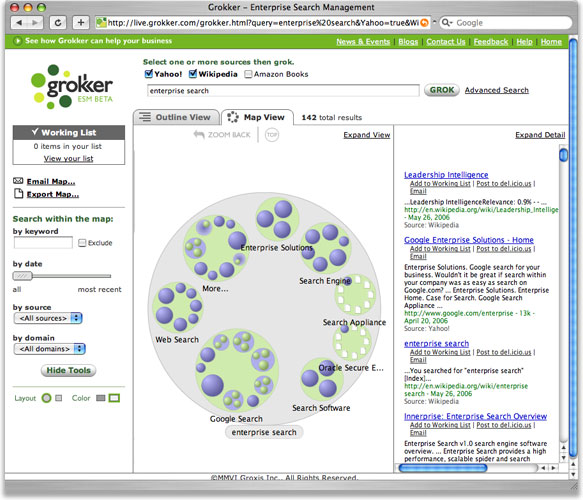Select the Map View tab
This screenshot has width=583, height=500.
[257, 117]
